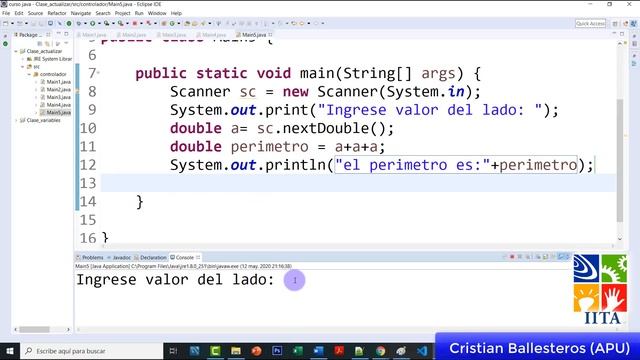Click the Open Type toolbar icon
The image size is (640, 360).
(187, 23)
